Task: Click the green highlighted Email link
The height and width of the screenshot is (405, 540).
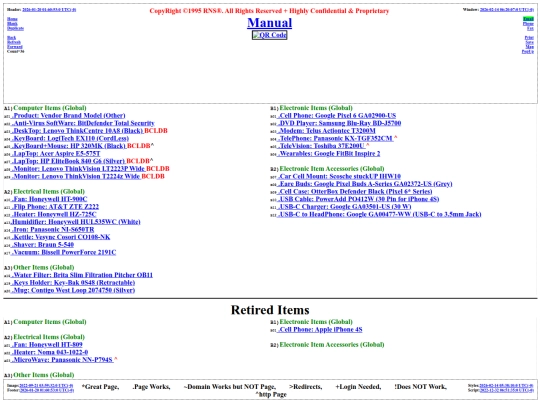Action: (x=528, y=19)
